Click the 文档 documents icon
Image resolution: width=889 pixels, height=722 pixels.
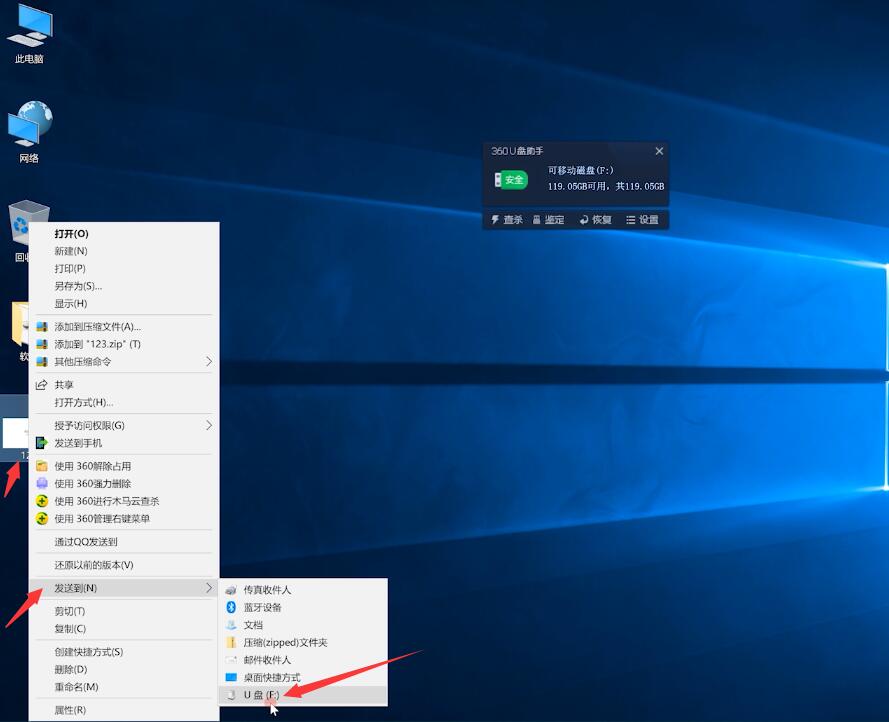[x=231, y=625]
